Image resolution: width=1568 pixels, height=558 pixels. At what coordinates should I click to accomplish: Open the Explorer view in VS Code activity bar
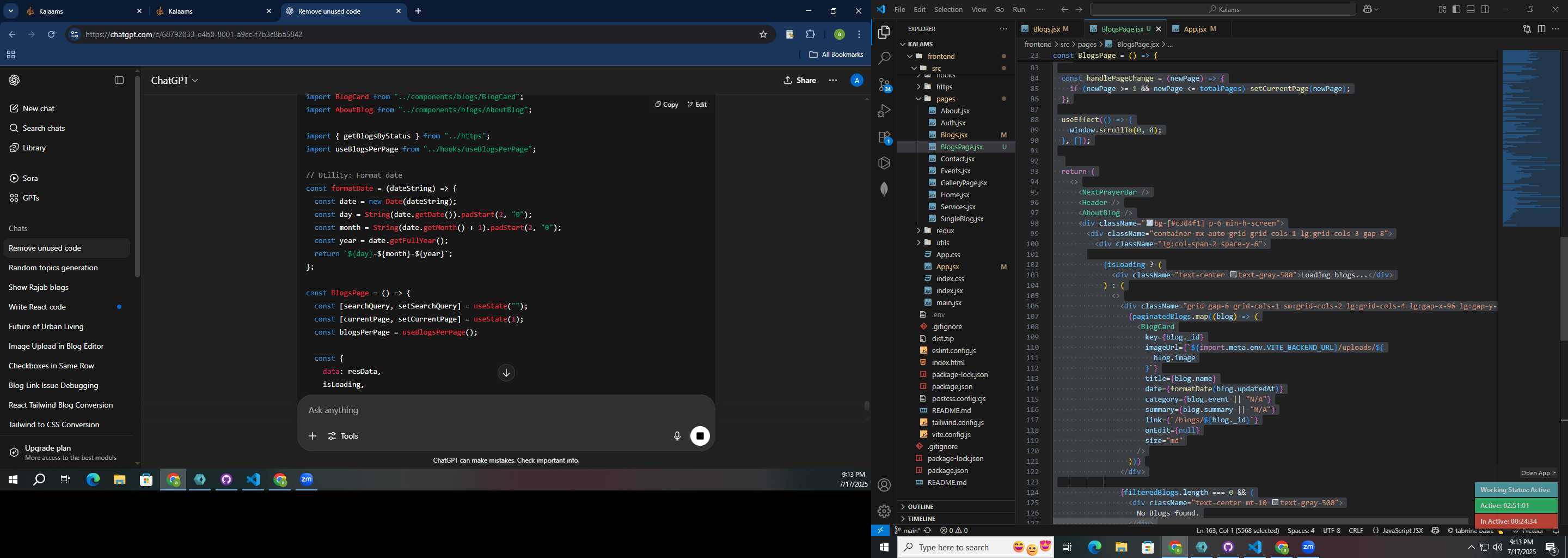[x=884, y=32]
